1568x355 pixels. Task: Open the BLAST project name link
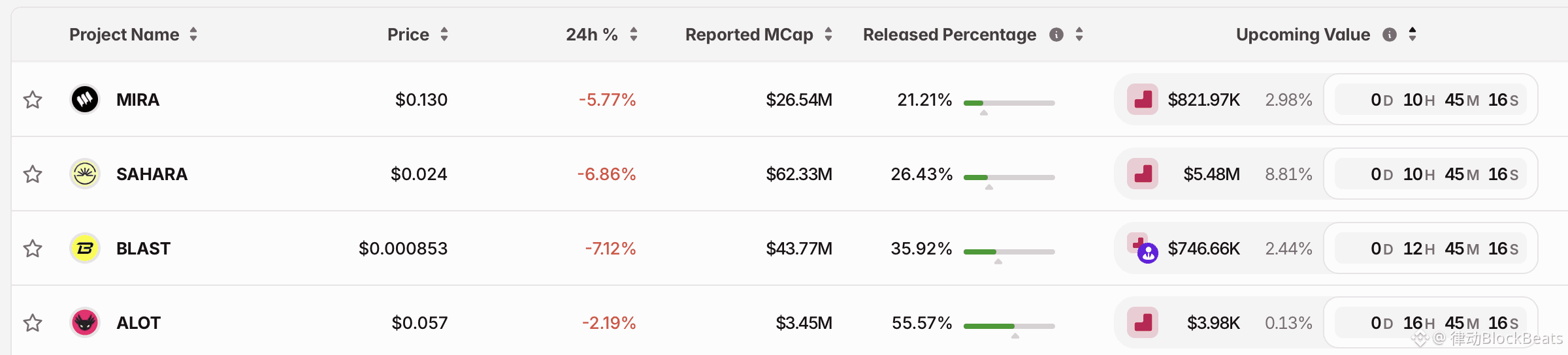pyautogui.click(x=143, y=249)
